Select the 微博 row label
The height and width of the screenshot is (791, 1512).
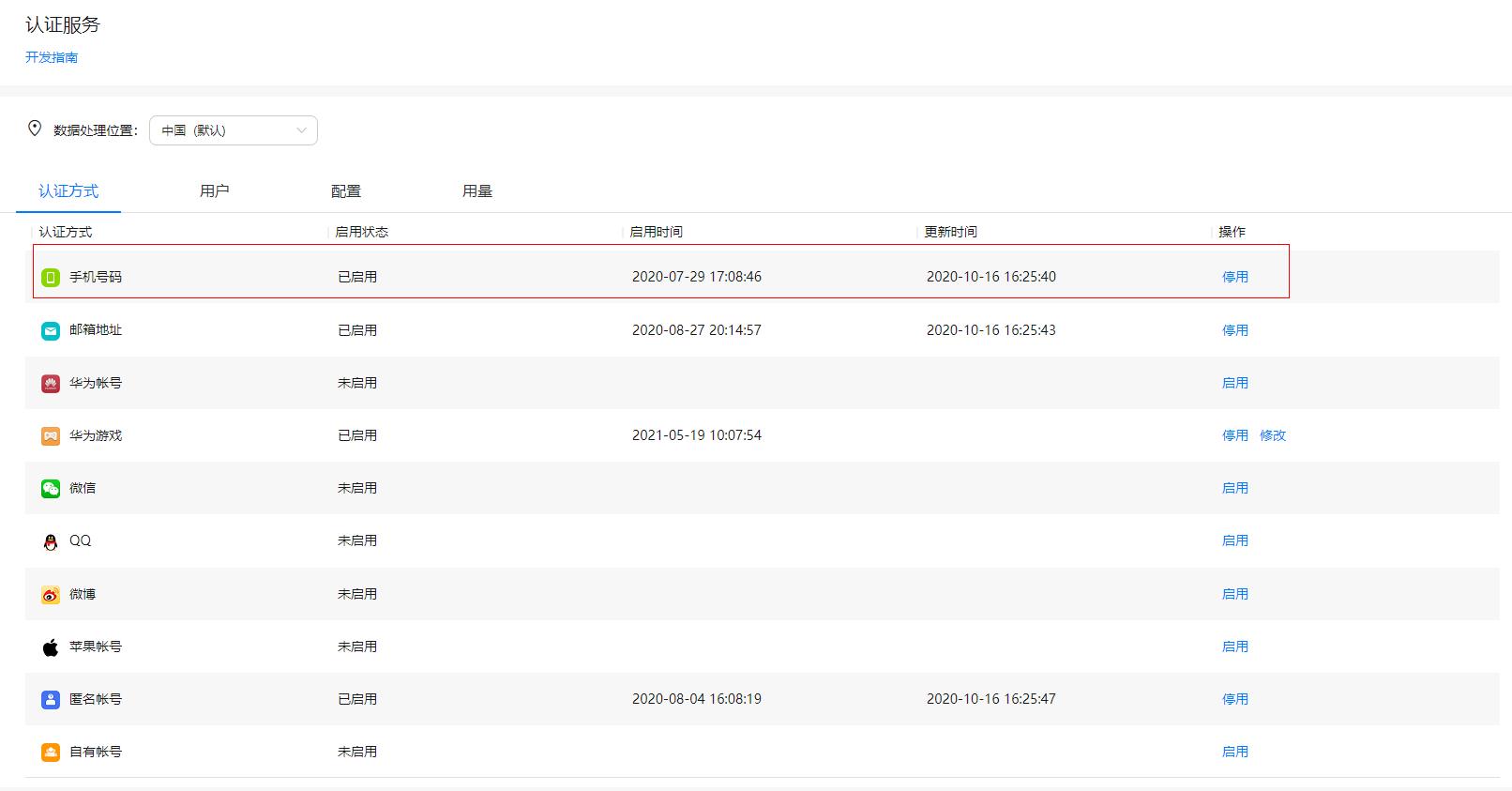pos(83,594)
